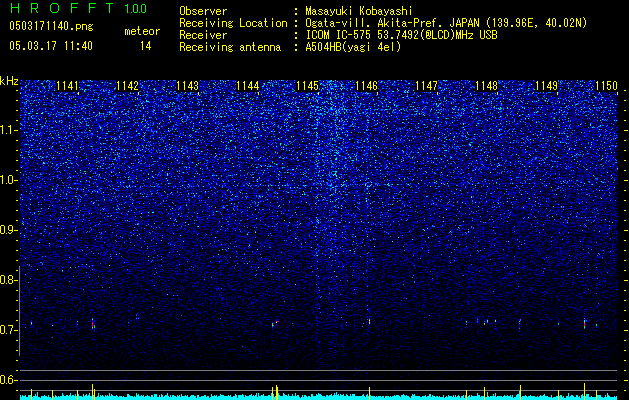Click the 'Observer' field label
Screen dimensions: 629x400
tap(203, 11)
